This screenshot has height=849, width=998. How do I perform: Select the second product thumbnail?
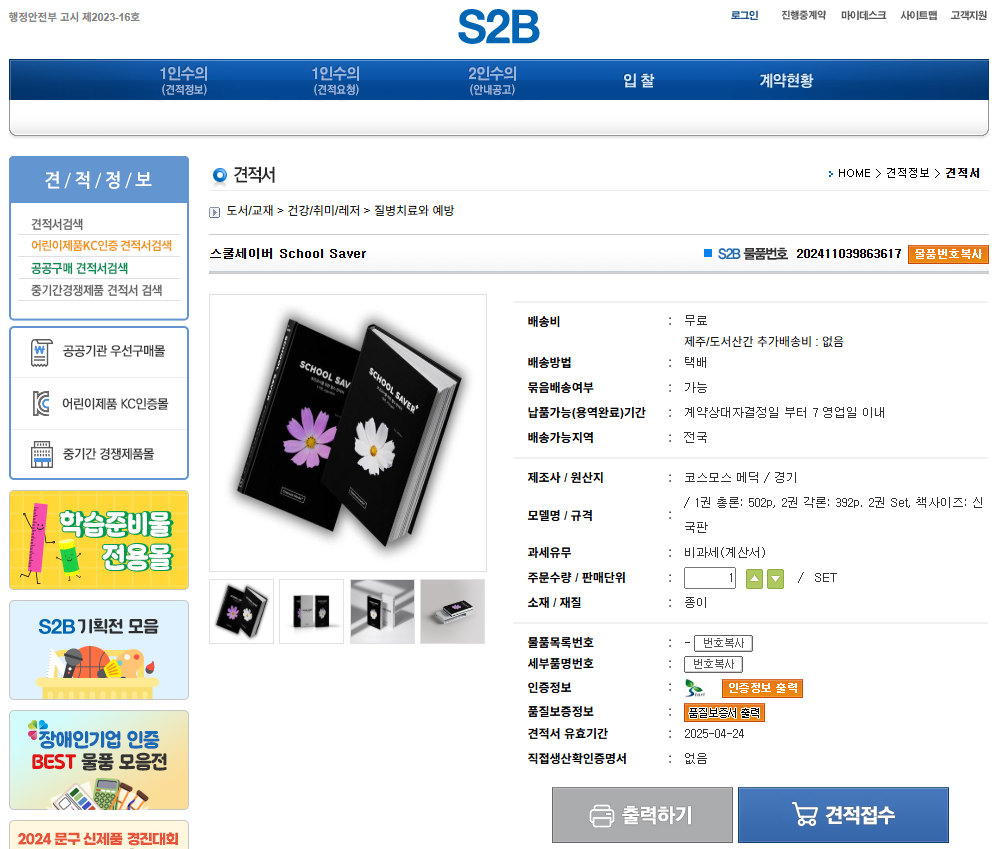pyautogui.click(x=312, y=611)
